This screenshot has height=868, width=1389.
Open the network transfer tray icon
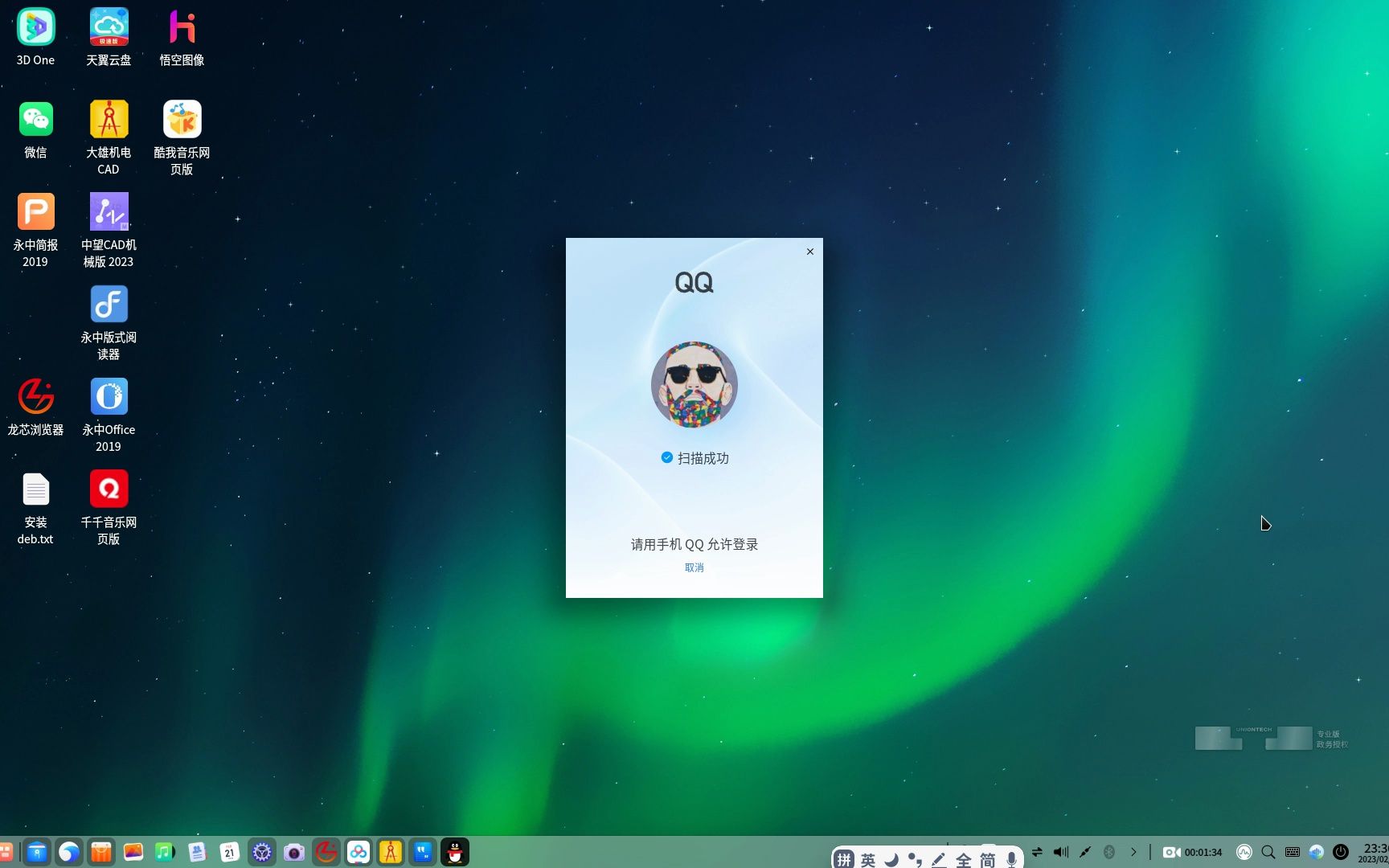point(1037,852)
